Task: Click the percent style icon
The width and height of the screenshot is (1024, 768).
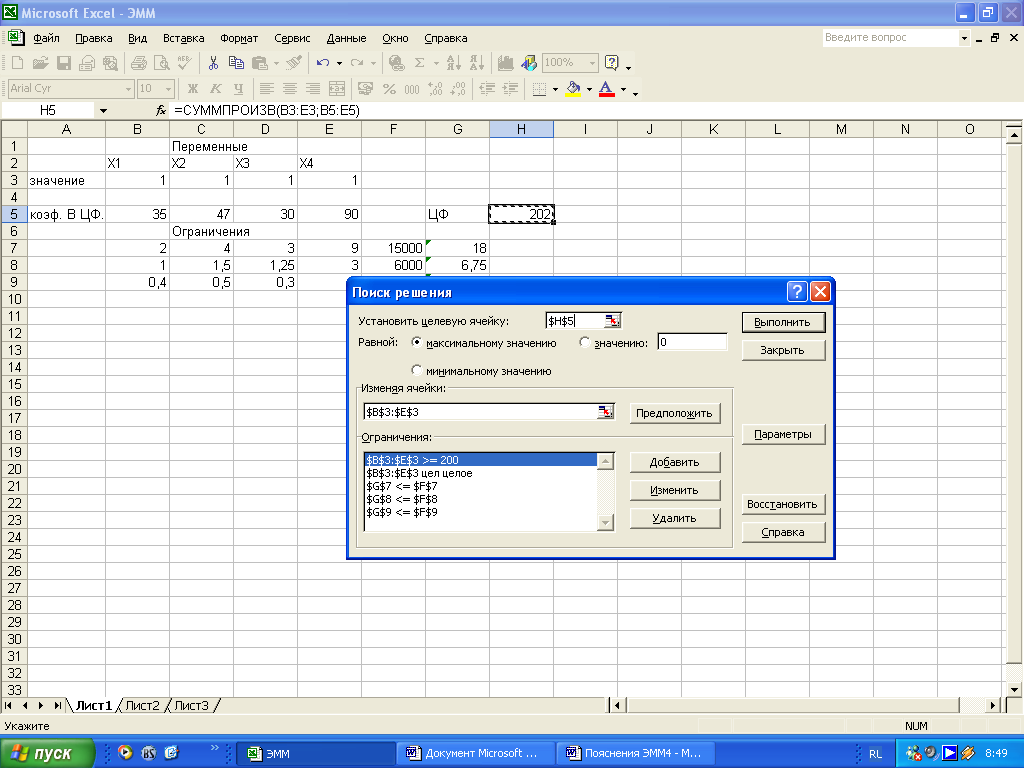Action: coord(388,89)
